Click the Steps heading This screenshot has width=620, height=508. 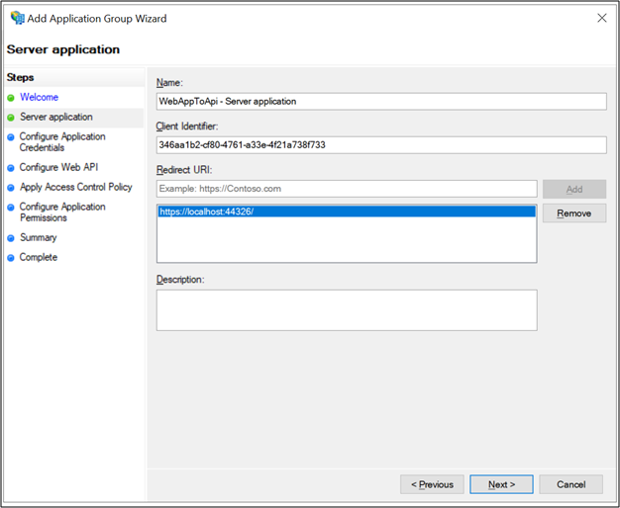tap(20, 77)
